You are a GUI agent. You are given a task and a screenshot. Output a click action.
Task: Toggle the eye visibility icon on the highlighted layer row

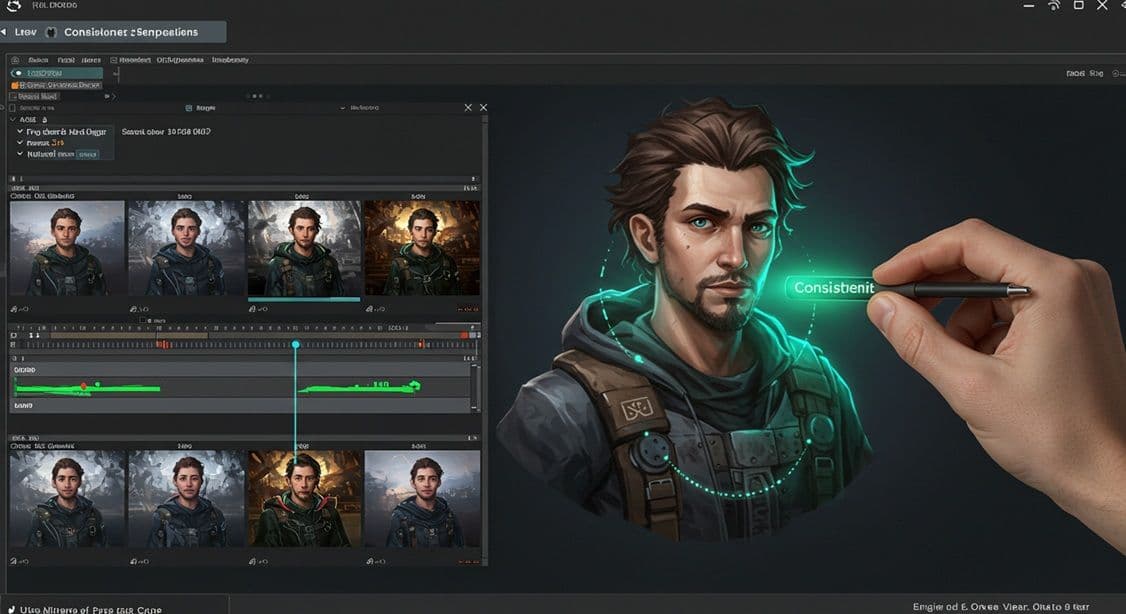coord(17,72)
